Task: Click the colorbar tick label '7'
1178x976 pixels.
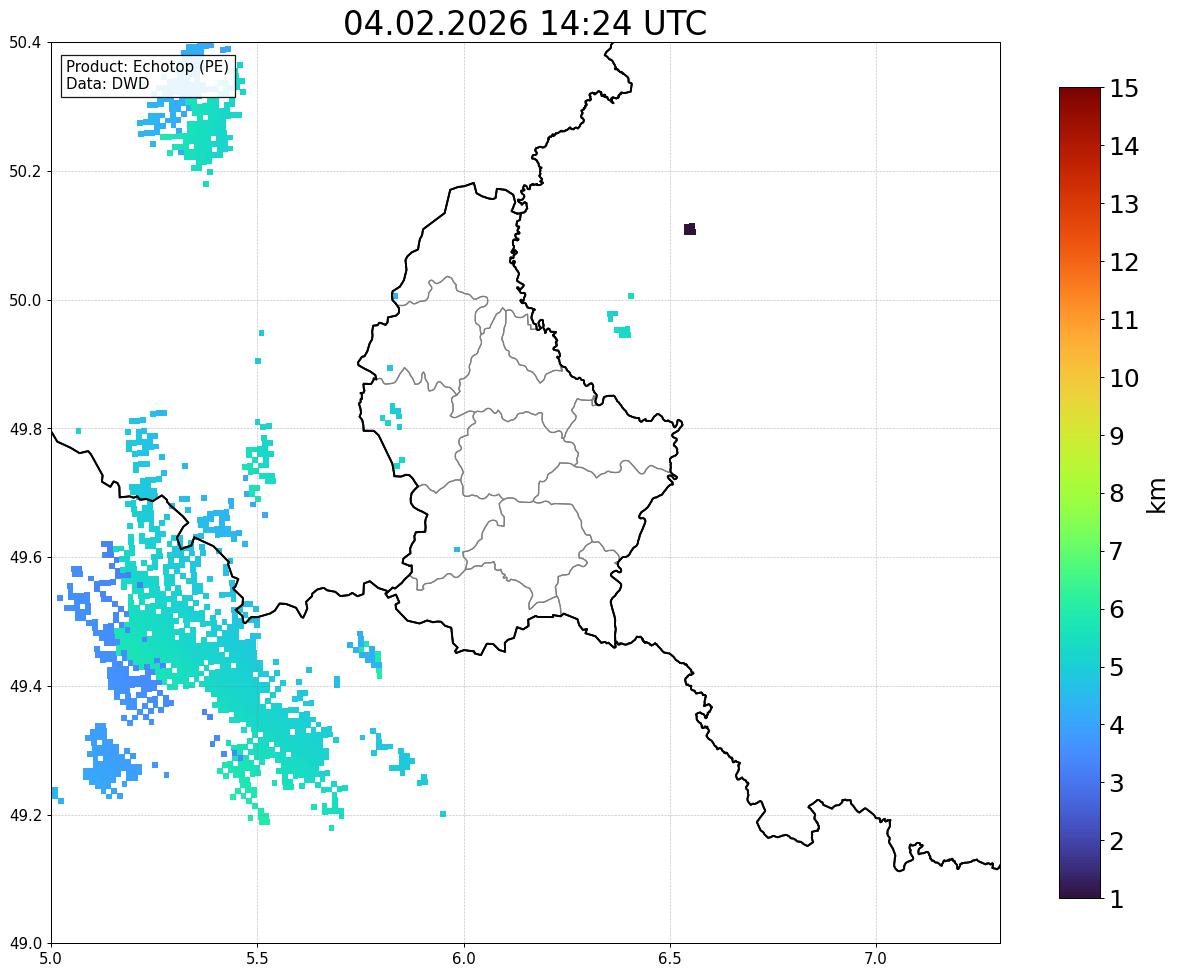Action: click(1117, 551)
